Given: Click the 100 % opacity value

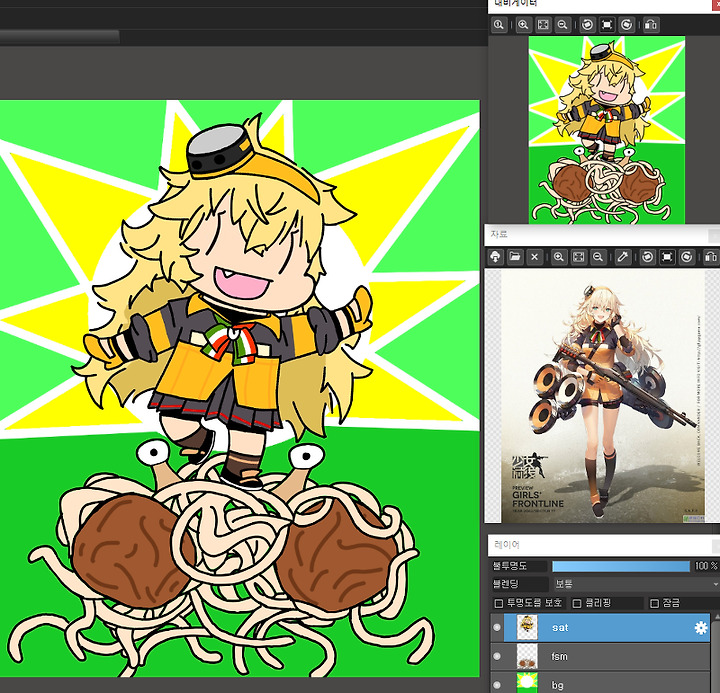Looking at the screenshot, I should click(706, 566).
